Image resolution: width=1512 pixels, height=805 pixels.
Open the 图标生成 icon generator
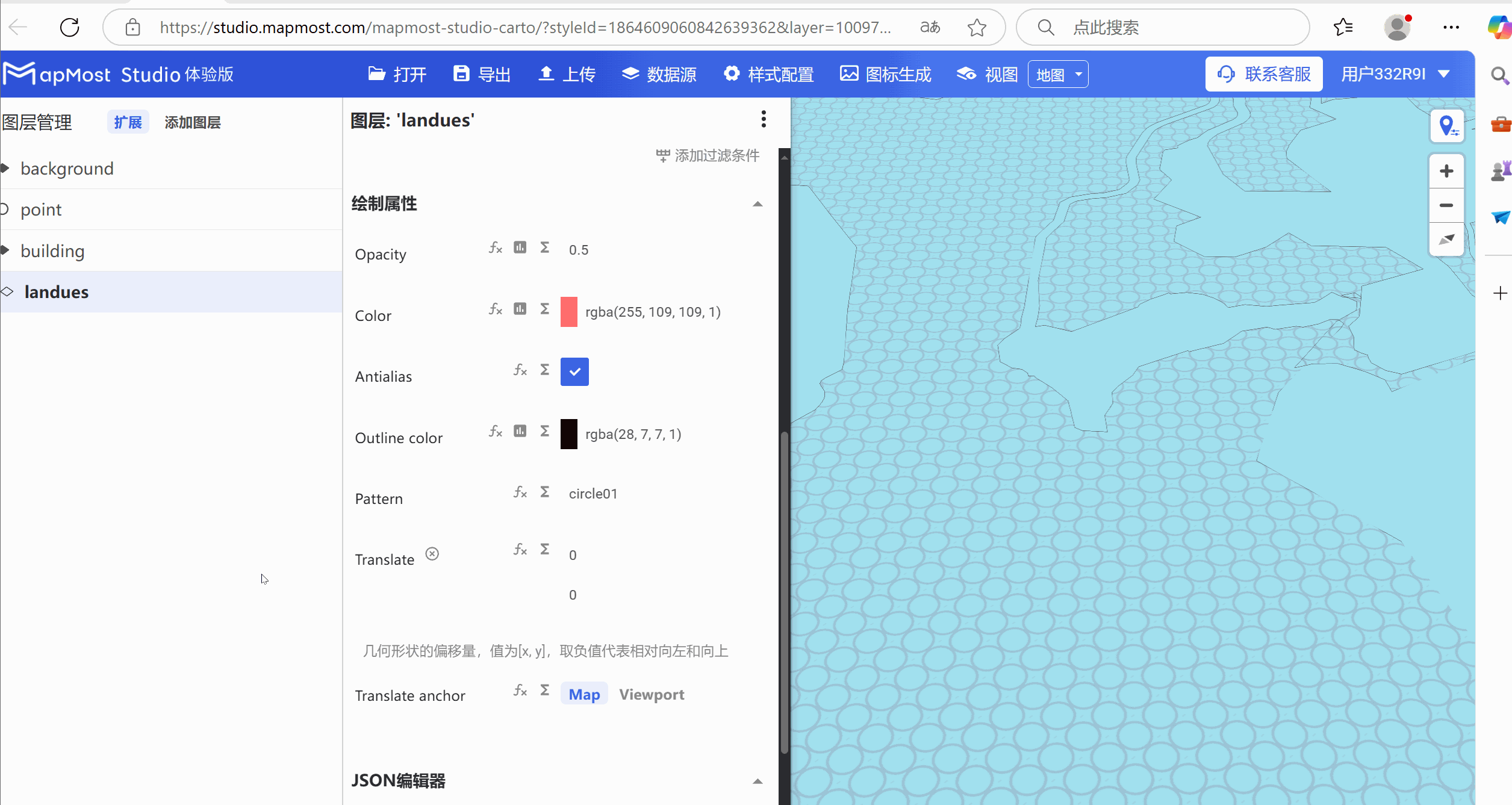point(885,73)
